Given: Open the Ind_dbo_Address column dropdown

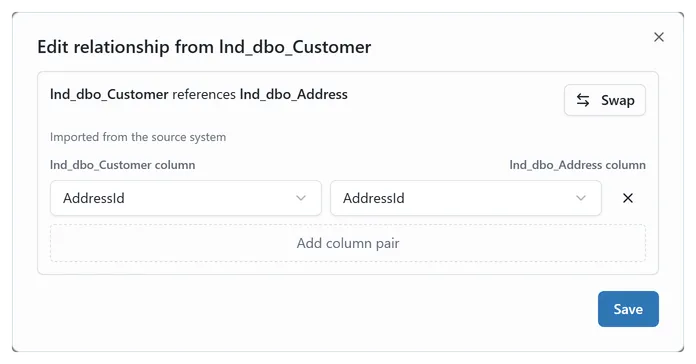Looking at the screenshot, I should tap(466, 198).
